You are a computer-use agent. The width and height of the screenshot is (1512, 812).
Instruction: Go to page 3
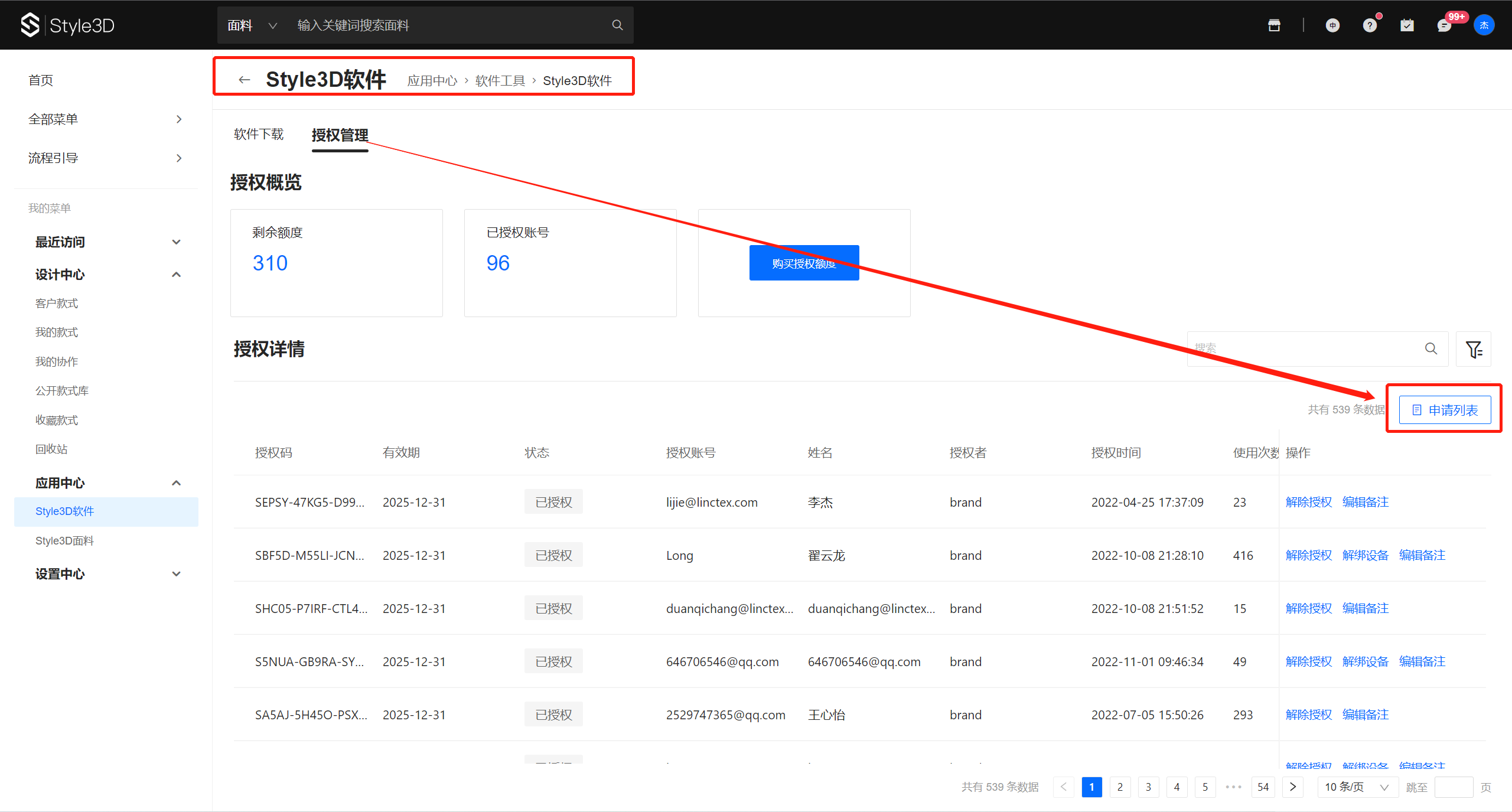pos(1149,787)
